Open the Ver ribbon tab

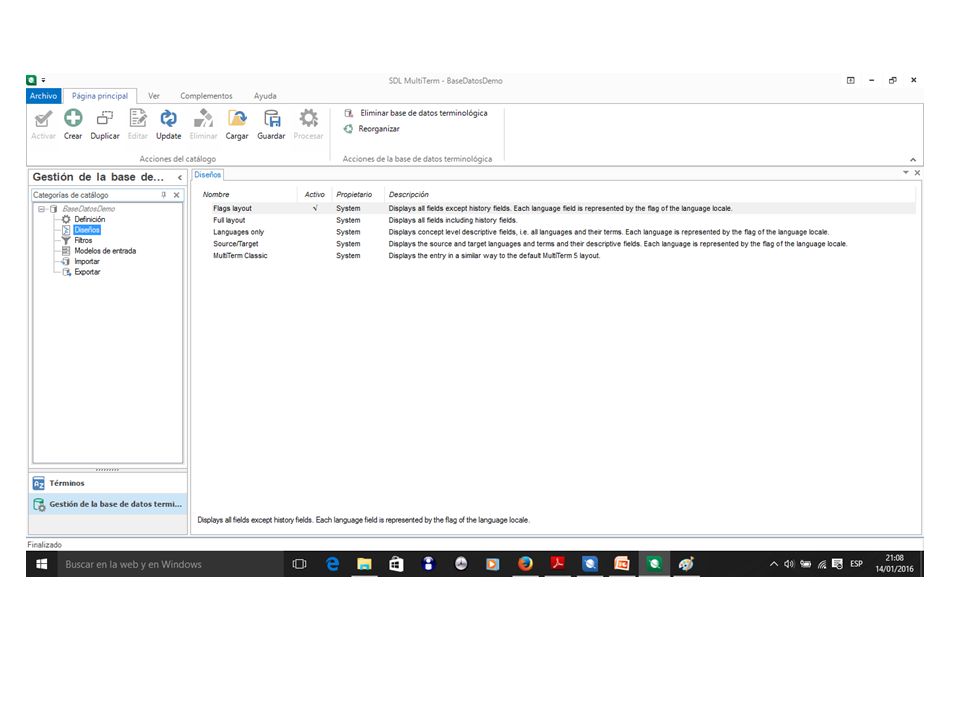(x=154, y=96)
